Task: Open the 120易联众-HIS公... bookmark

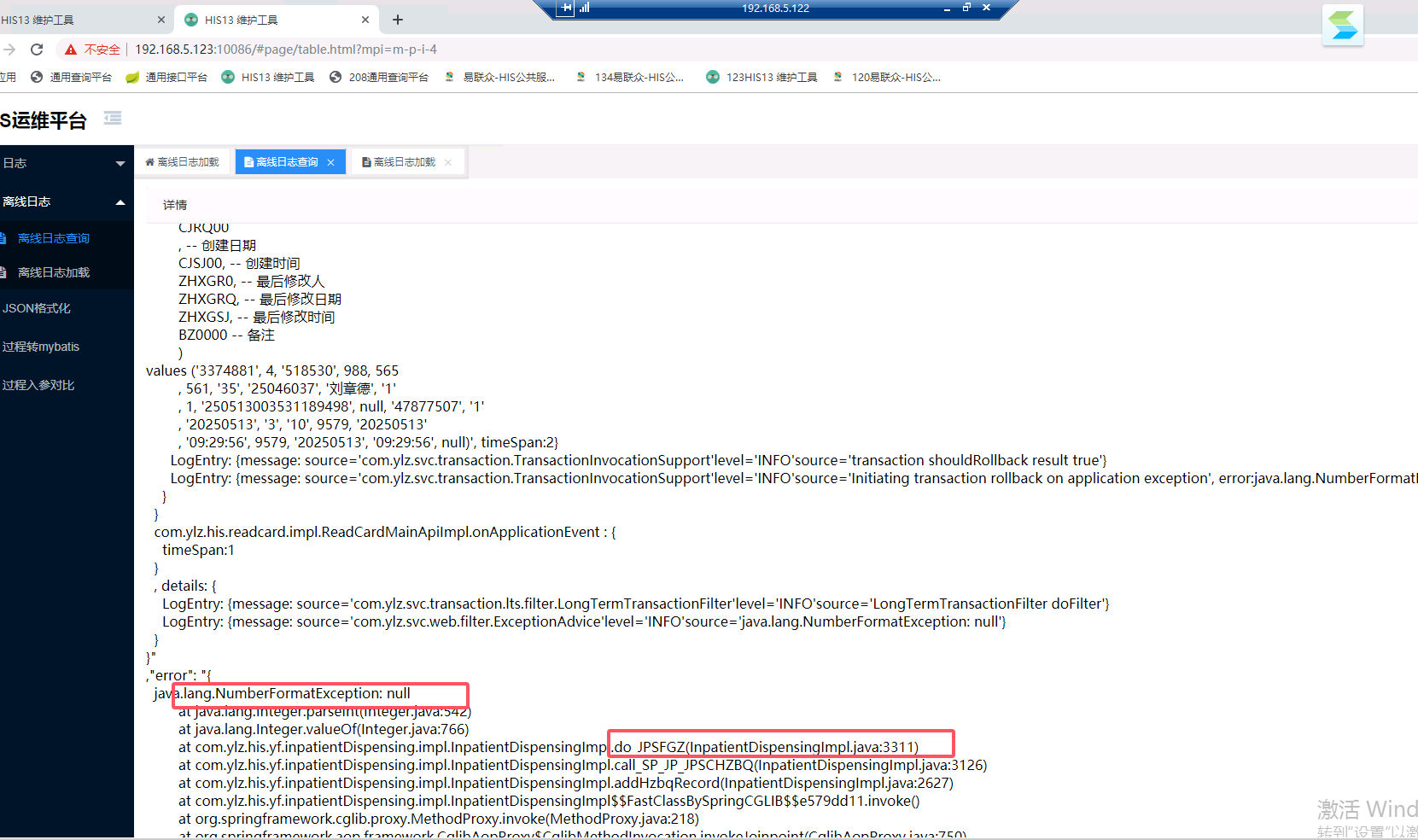Action: pyautogui.click(x=887, y=77)
